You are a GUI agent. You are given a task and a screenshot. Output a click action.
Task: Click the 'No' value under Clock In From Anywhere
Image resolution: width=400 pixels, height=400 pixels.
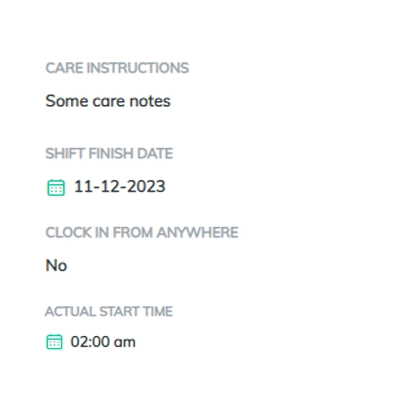pyautogui.click(x=56, y=266)
